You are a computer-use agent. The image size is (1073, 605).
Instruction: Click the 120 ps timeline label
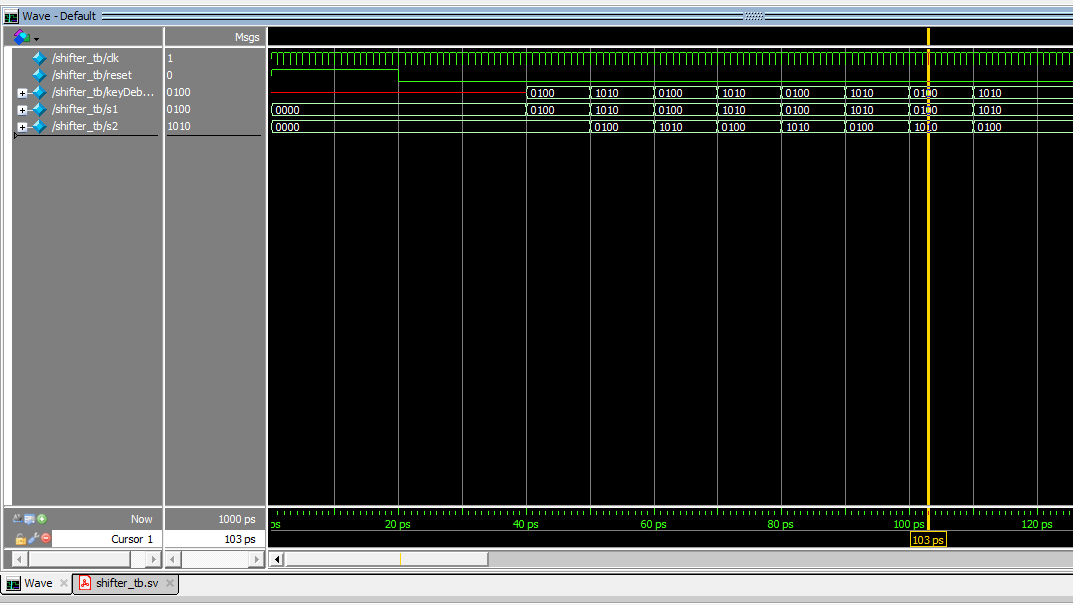[x=1037, y=524]
